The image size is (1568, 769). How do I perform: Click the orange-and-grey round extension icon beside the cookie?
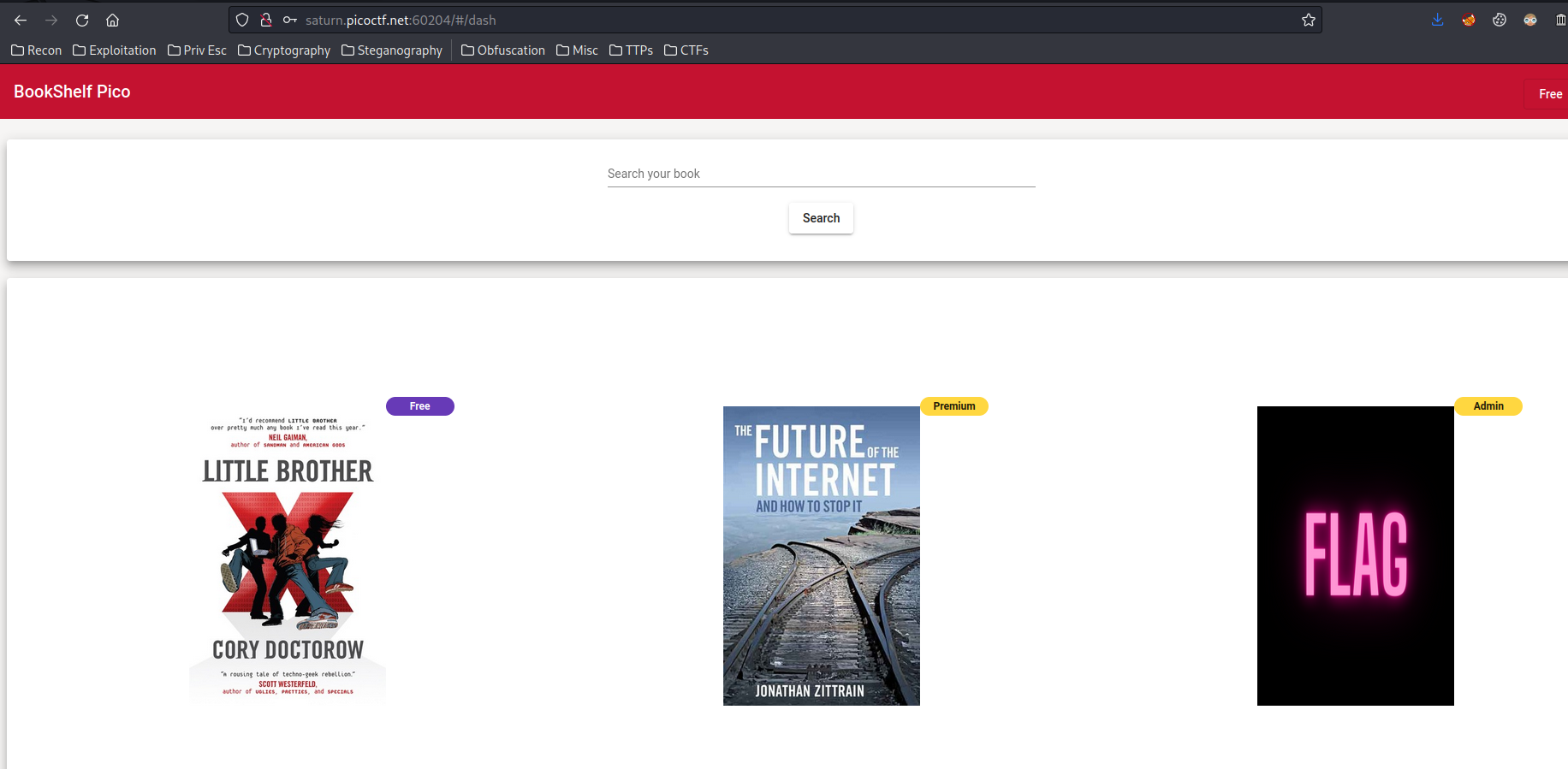pyautogui.click(x=1530, y=20)
